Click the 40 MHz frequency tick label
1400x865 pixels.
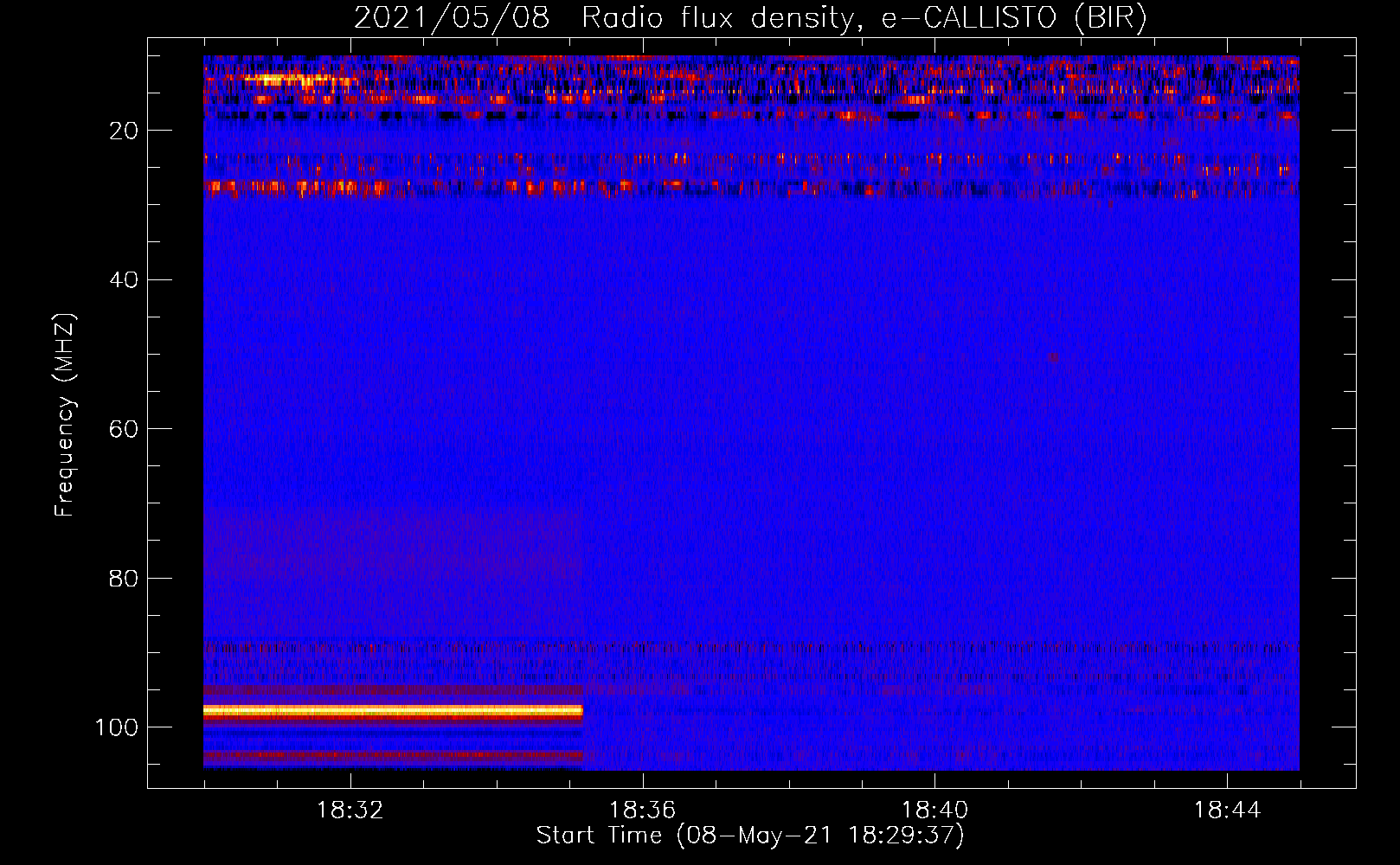124,280
